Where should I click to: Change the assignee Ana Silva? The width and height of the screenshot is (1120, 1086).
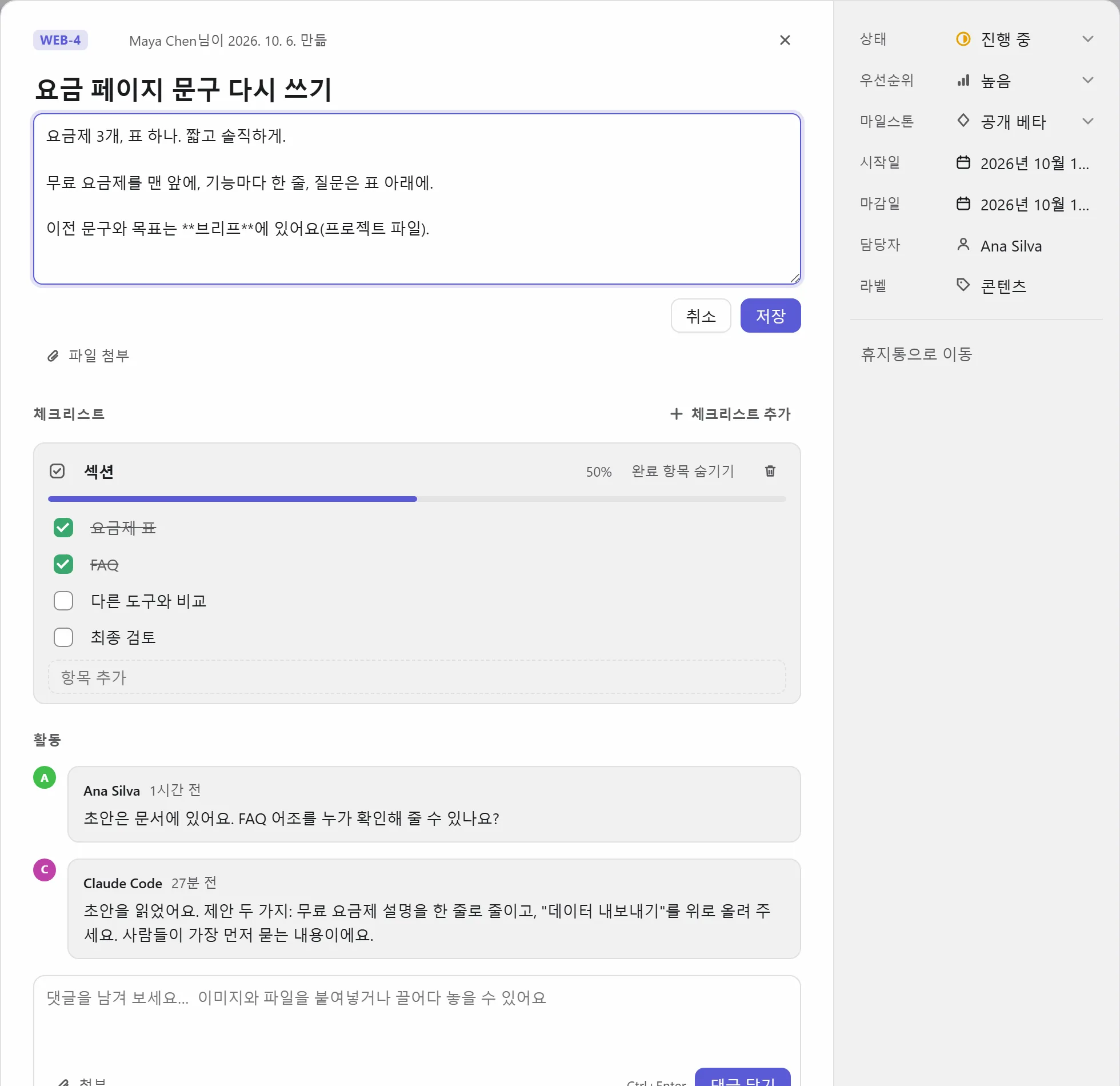(x=1011, y=246)
